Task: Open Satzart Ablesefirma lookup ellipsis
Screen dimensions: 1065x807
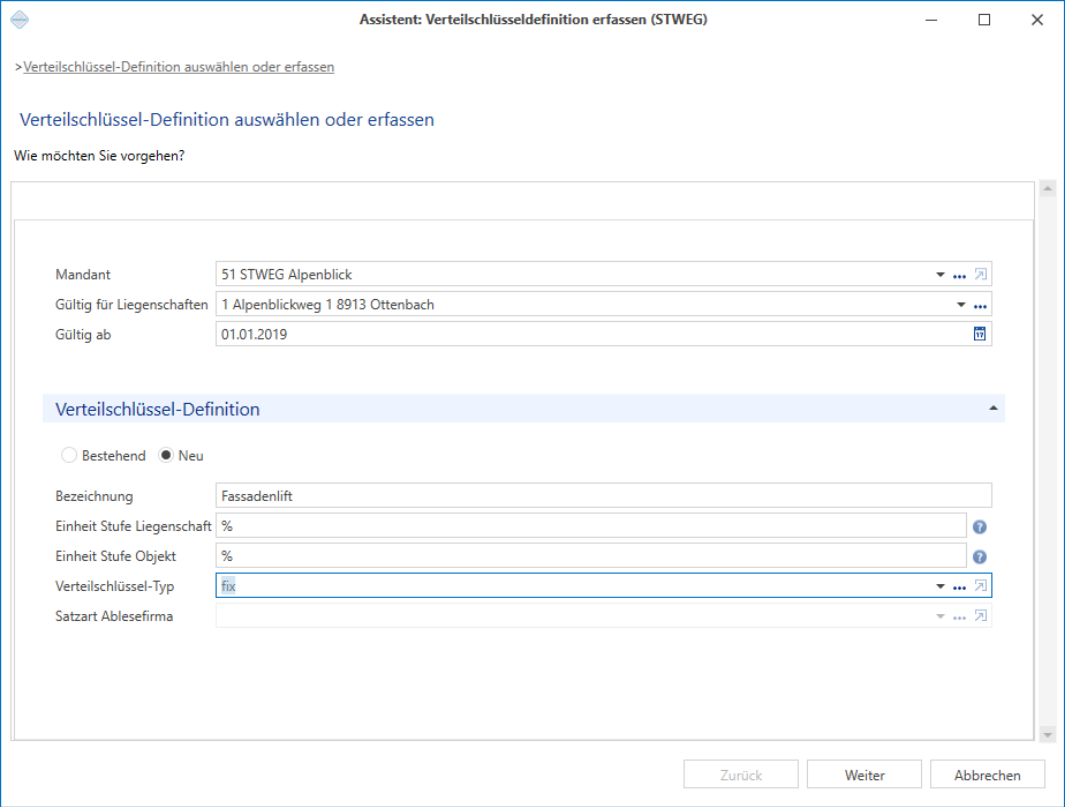Action: coord(959,617)
